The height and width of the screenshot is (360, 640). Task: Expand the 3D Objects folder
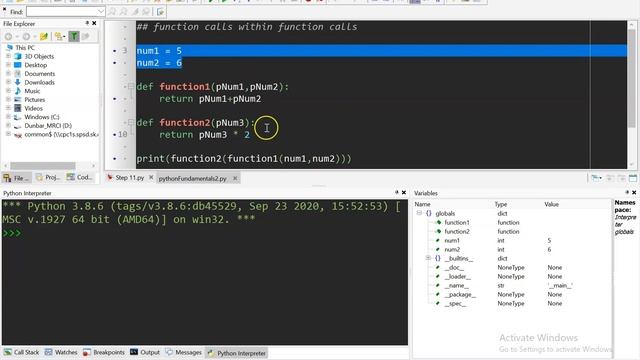(8, 56)
